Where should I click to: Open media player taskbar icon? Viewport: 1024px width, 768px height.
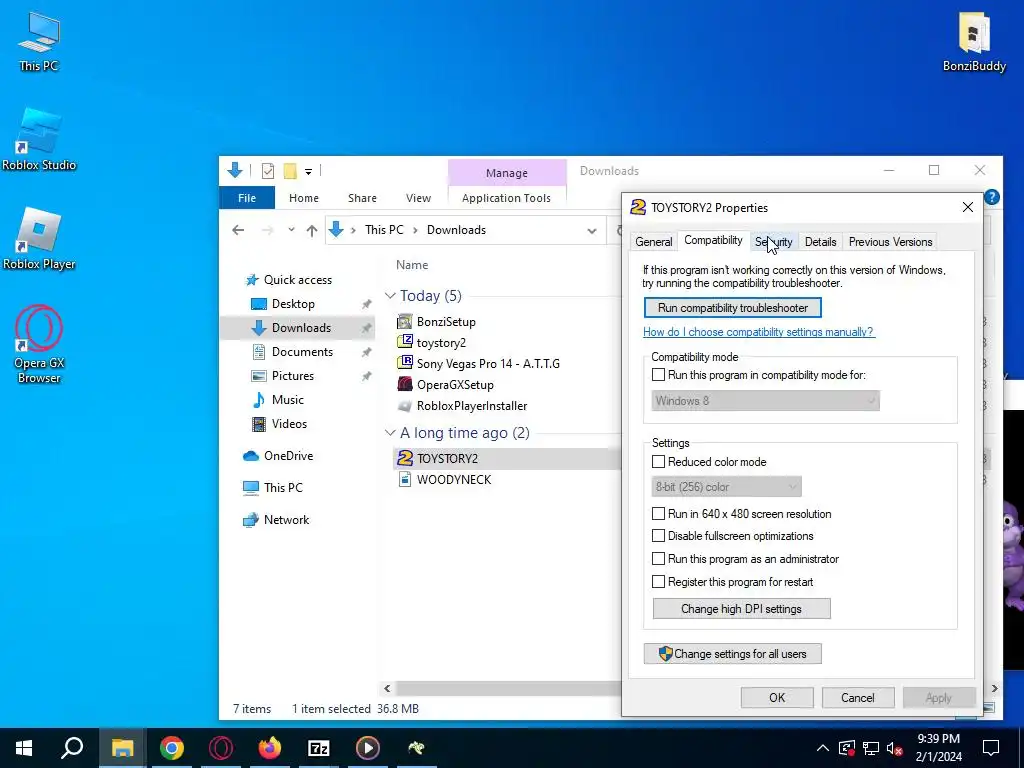point(368,748)
